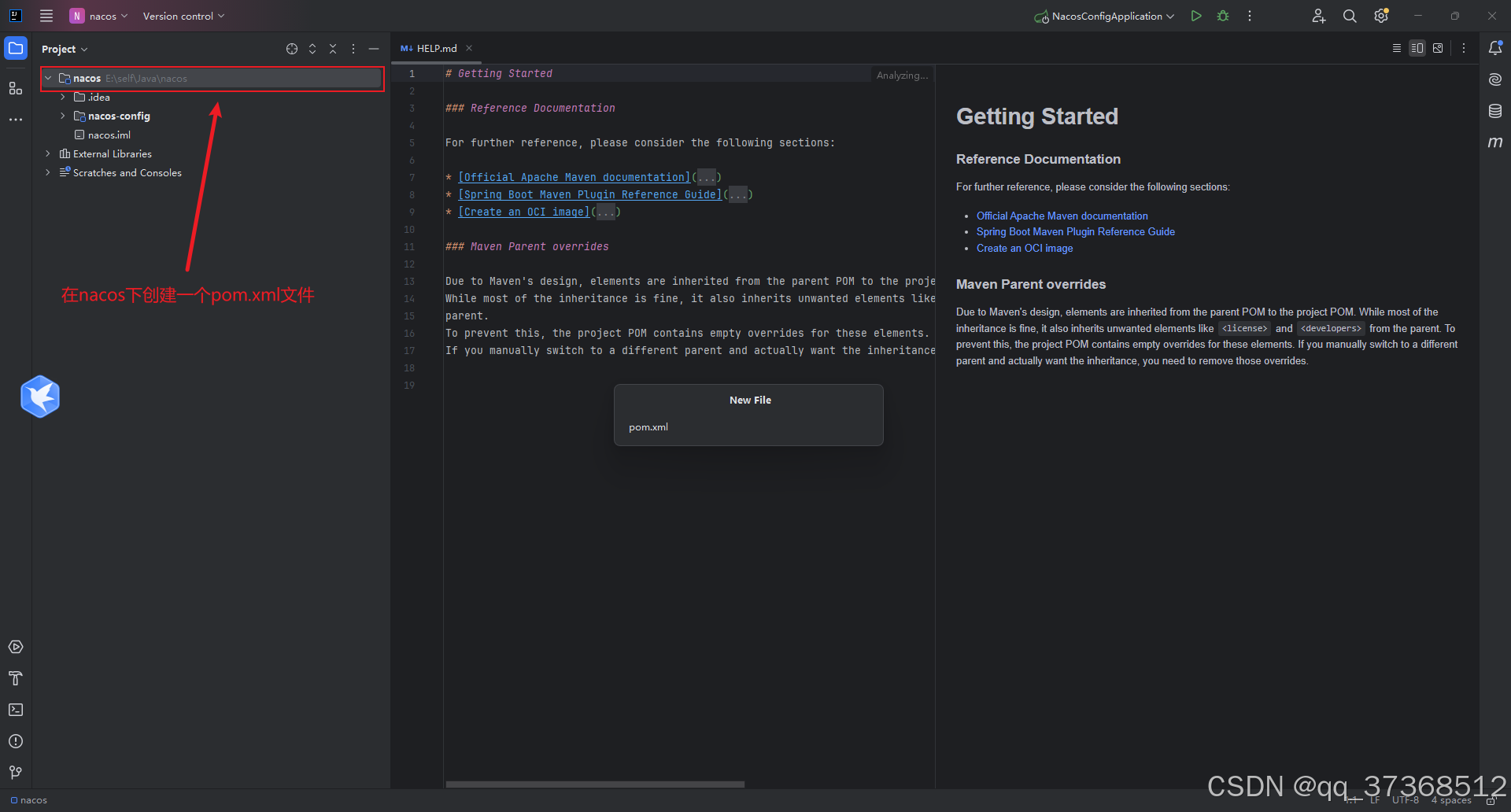Open Terminal tool window
This screenshot has width=1511, height=812.
[16, 710]
